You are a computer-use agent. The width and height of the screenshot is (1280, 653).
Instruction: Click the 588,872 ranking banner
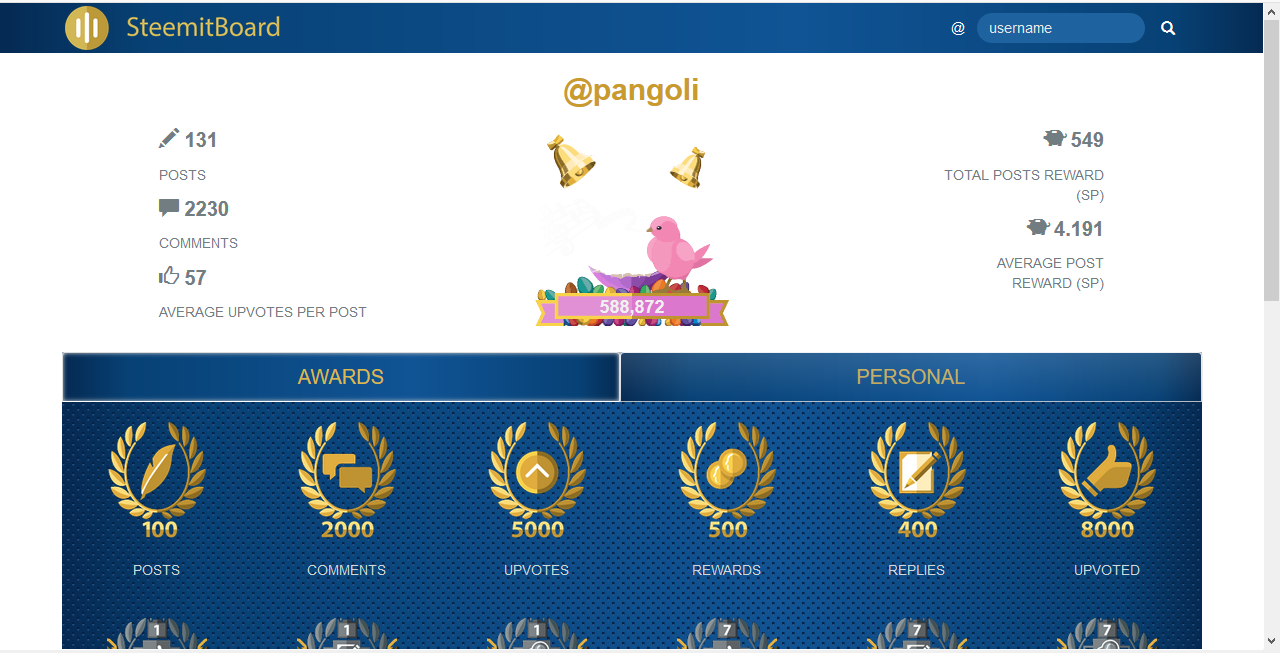tap(632, 307)
